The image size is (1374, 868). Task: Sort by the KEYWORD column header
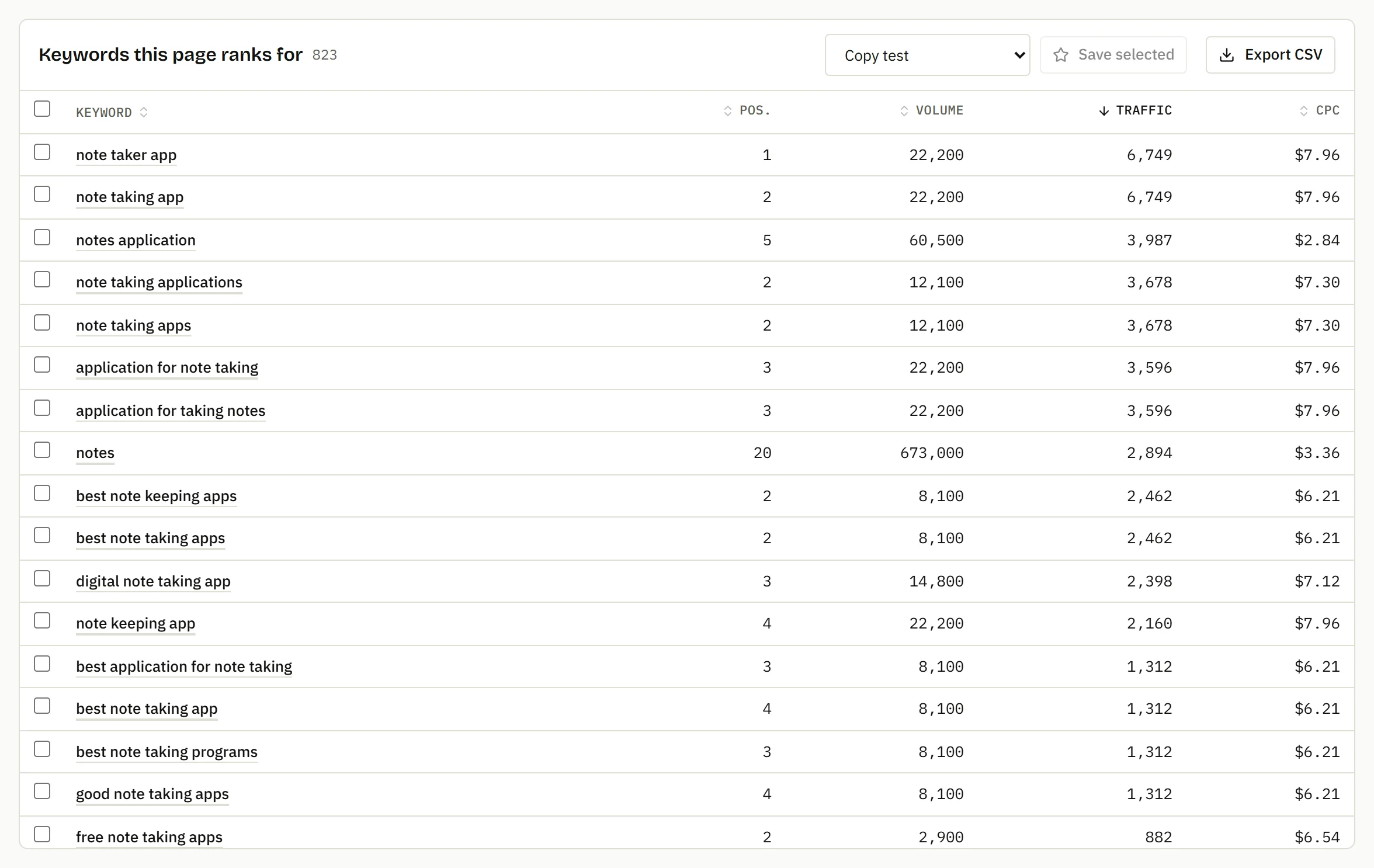(111, 112)
